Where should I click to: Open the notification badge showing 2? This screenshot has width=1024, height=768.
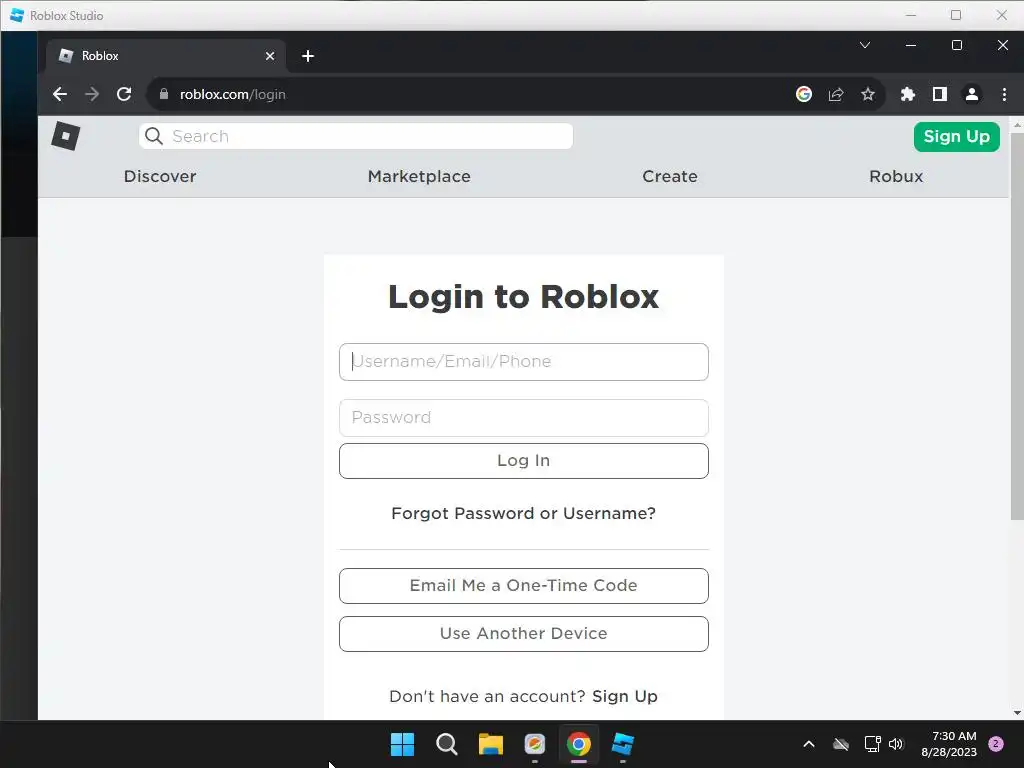coord(995,744)
